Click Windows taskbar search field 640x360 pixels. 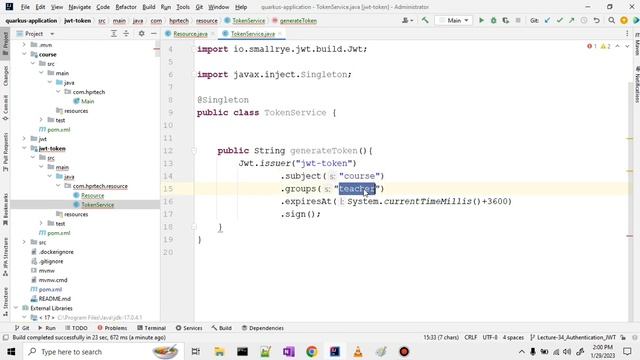[x=103, y=351]
